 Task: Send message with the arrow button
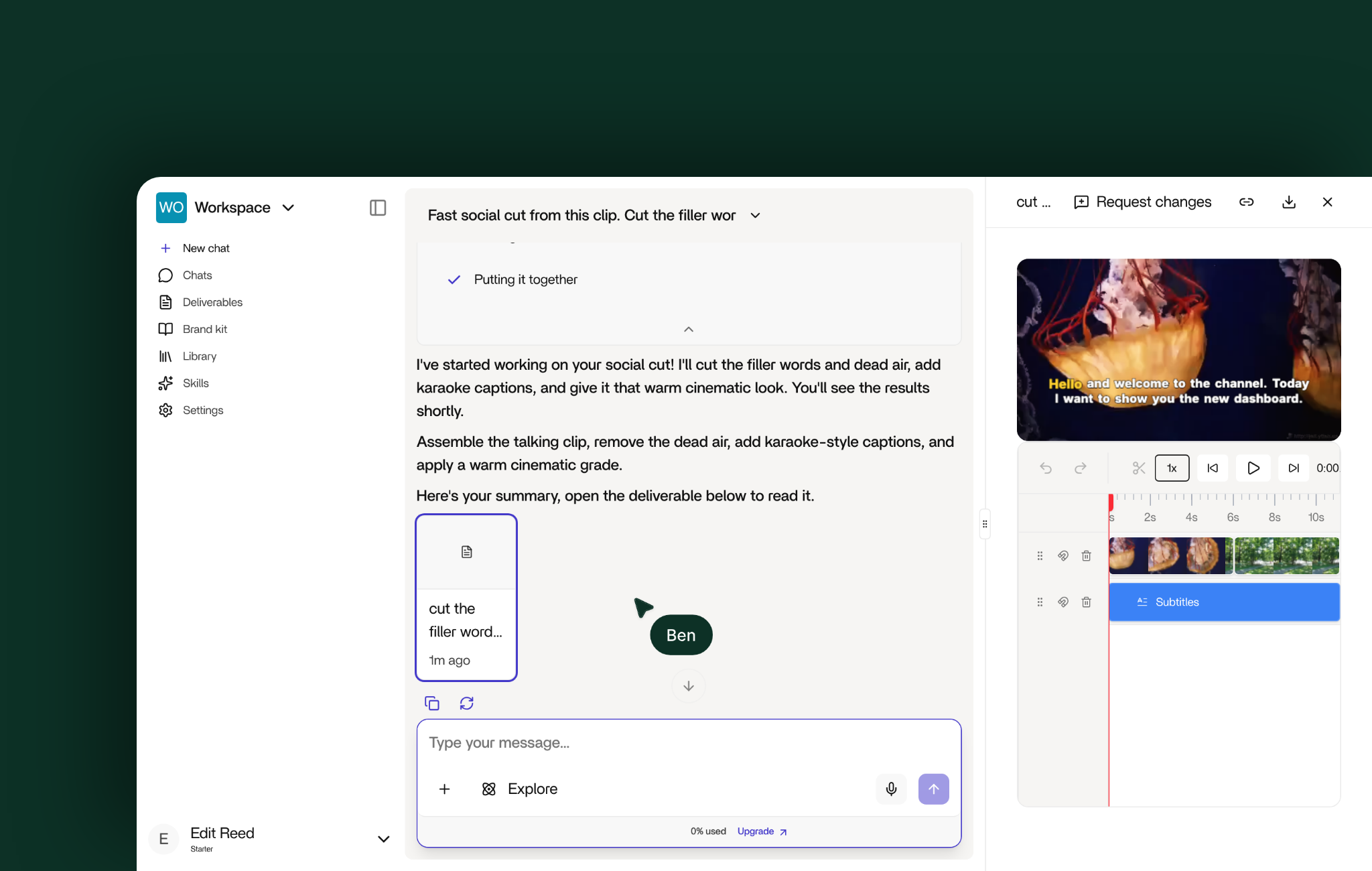934,789
